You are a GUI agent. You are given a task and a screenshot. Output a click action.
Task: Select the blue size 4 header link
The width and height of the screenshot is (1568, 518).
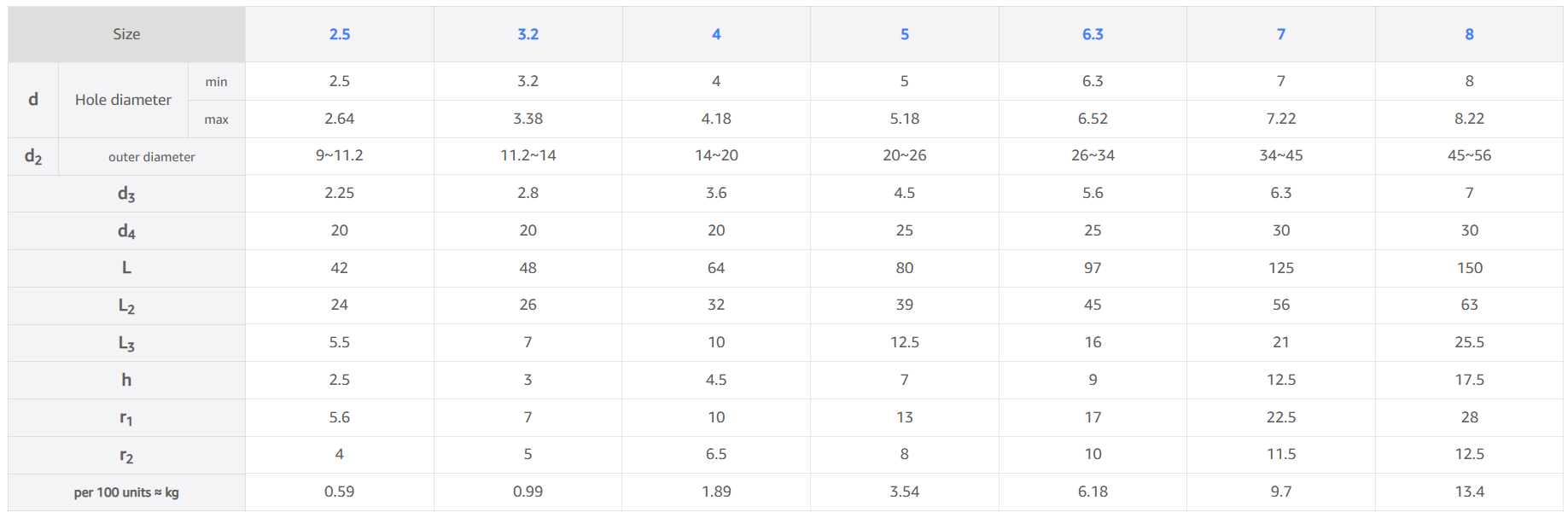(x=716, y=34)
